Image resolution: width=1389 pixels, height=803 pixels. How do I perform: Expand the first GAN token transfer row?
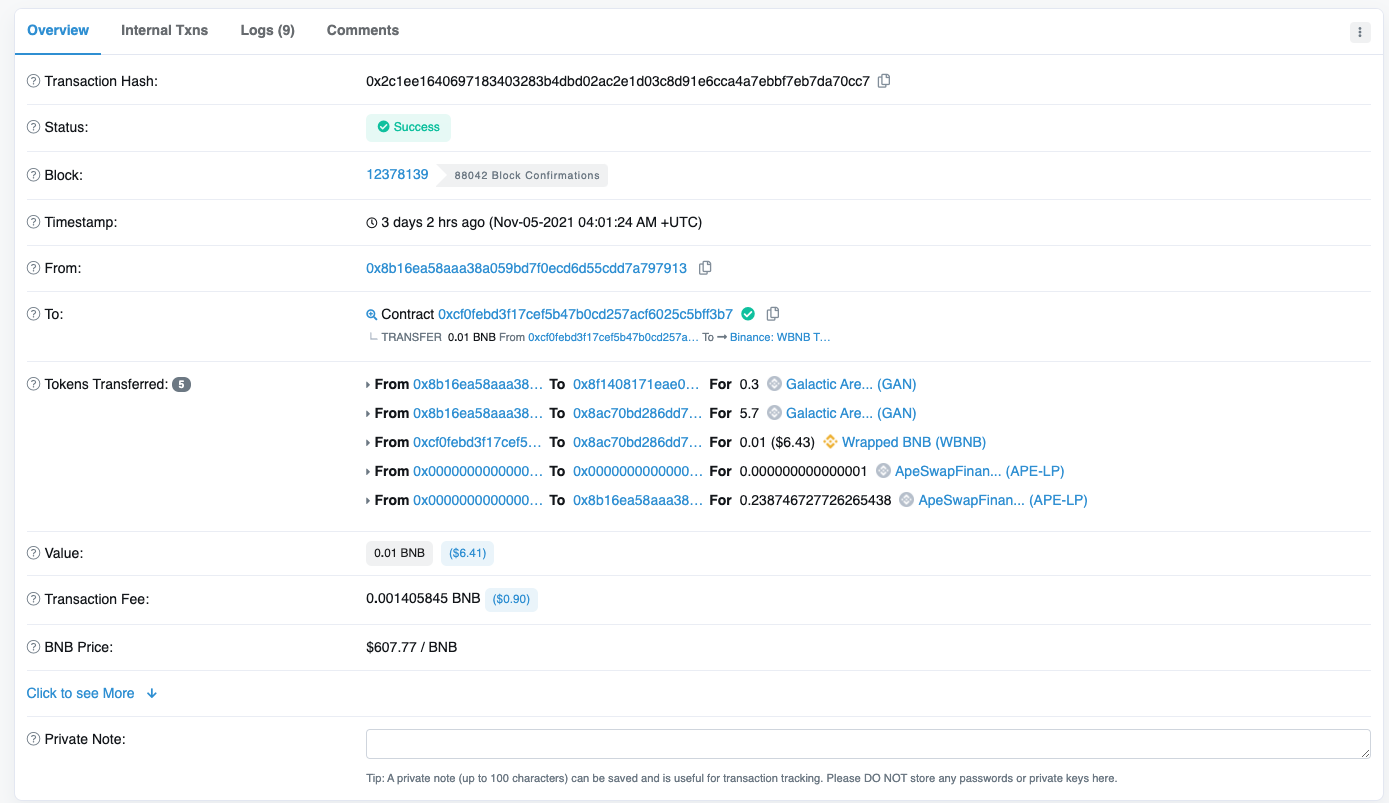point(369,385)
